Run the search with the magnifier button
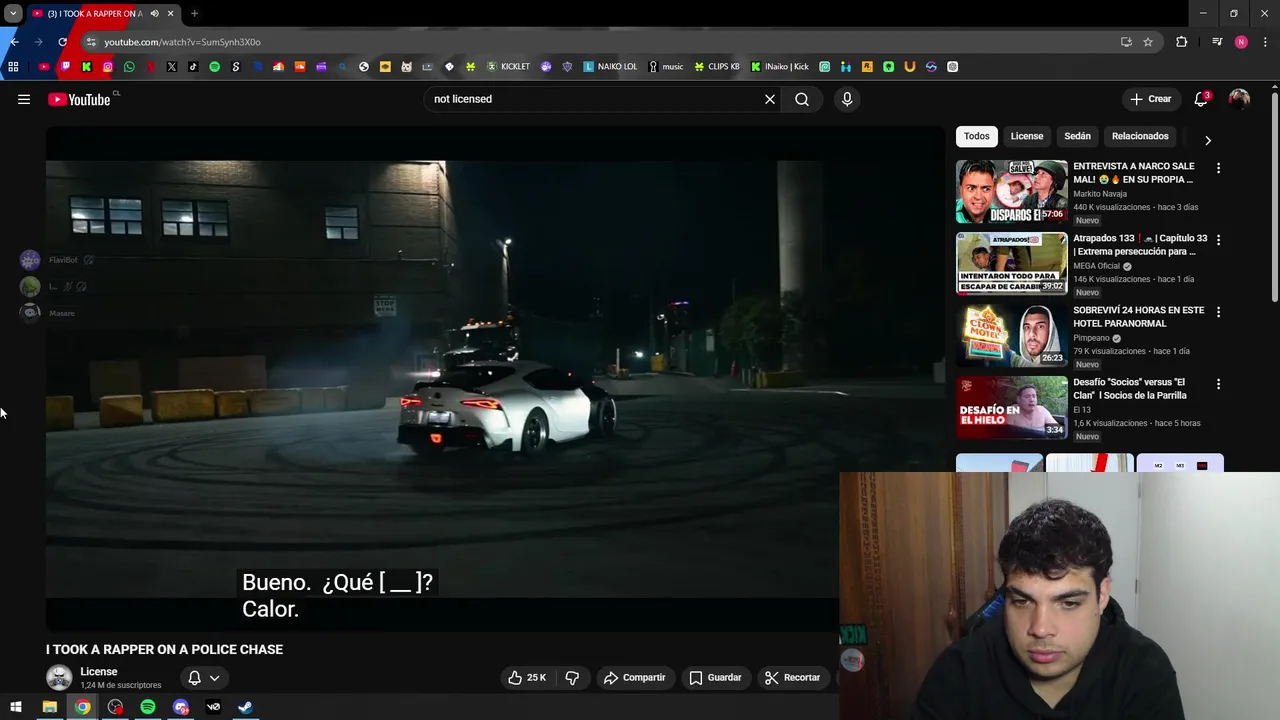1280x720 pixels. tap(802, 99)
